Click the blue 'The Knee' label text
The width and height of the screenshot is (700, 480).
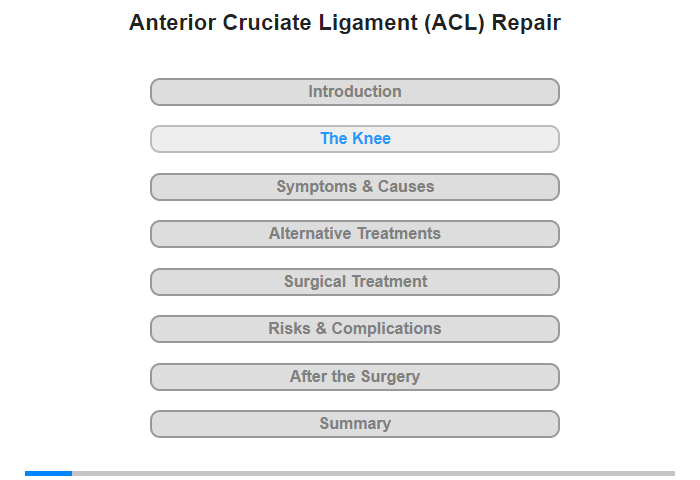[355, 138]
